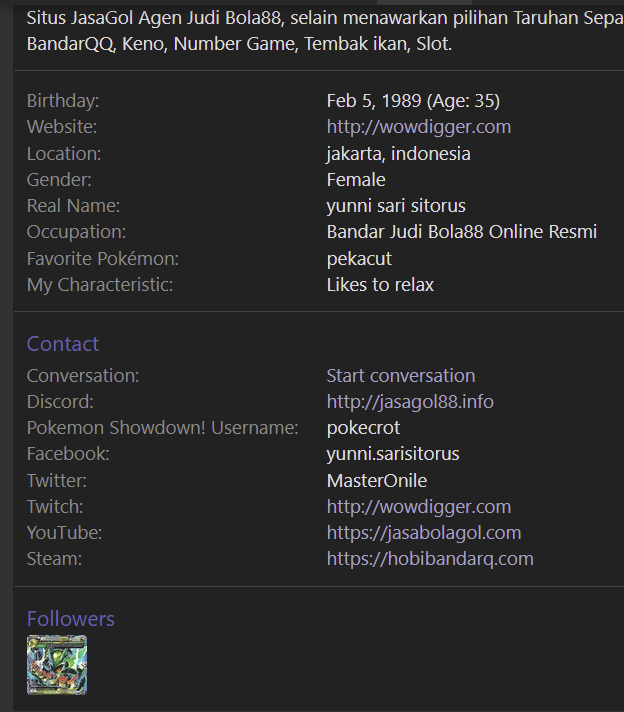Click the Steam: label
The width and height of the screenshot is (624, 712).
[x=54, y=559]
